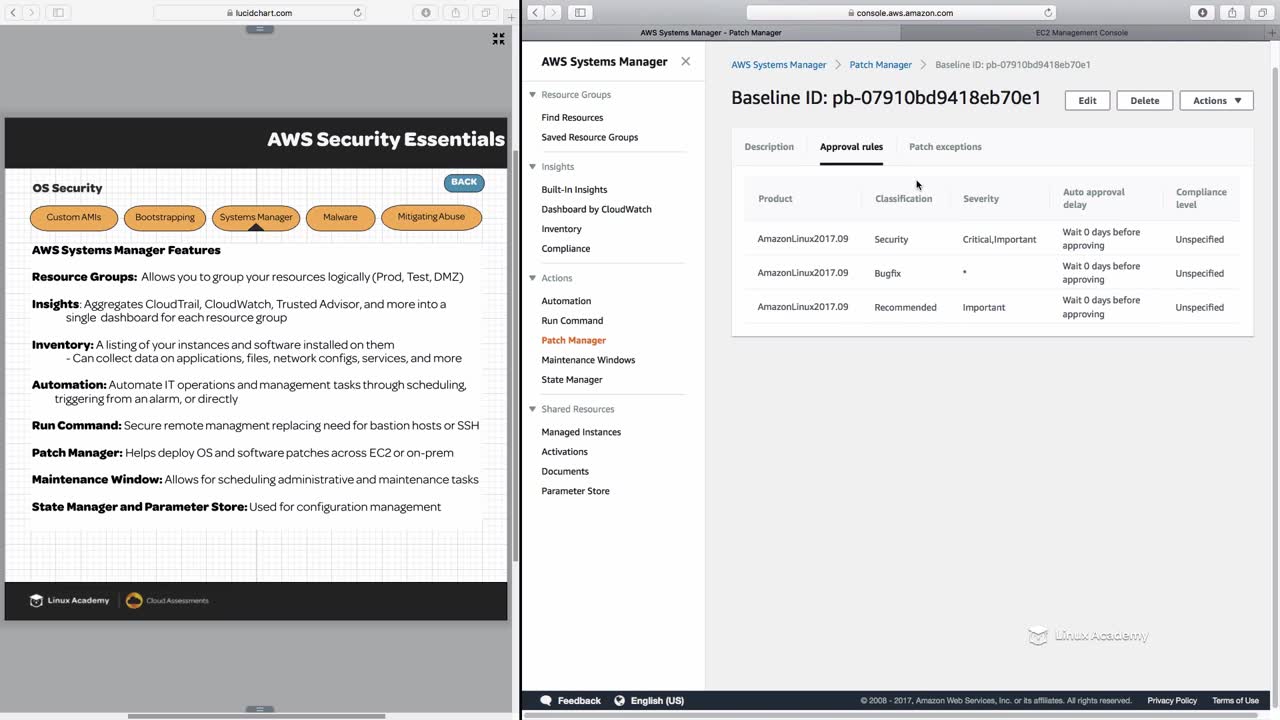Collapse the Resource Groups section
1280x720 pixels.
click(533, 95)
